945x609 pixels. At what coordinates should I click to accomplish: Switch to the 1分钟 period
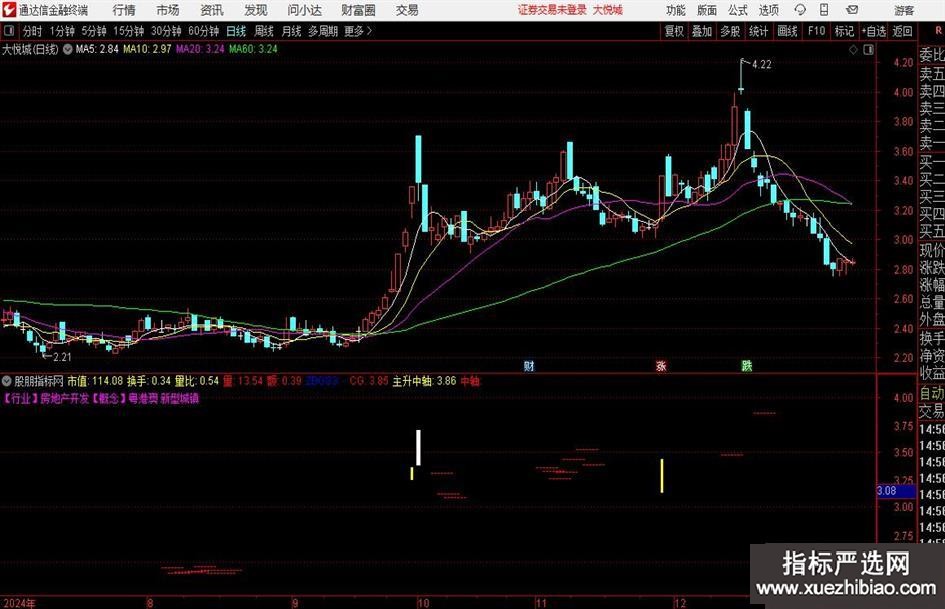[62, 31]
